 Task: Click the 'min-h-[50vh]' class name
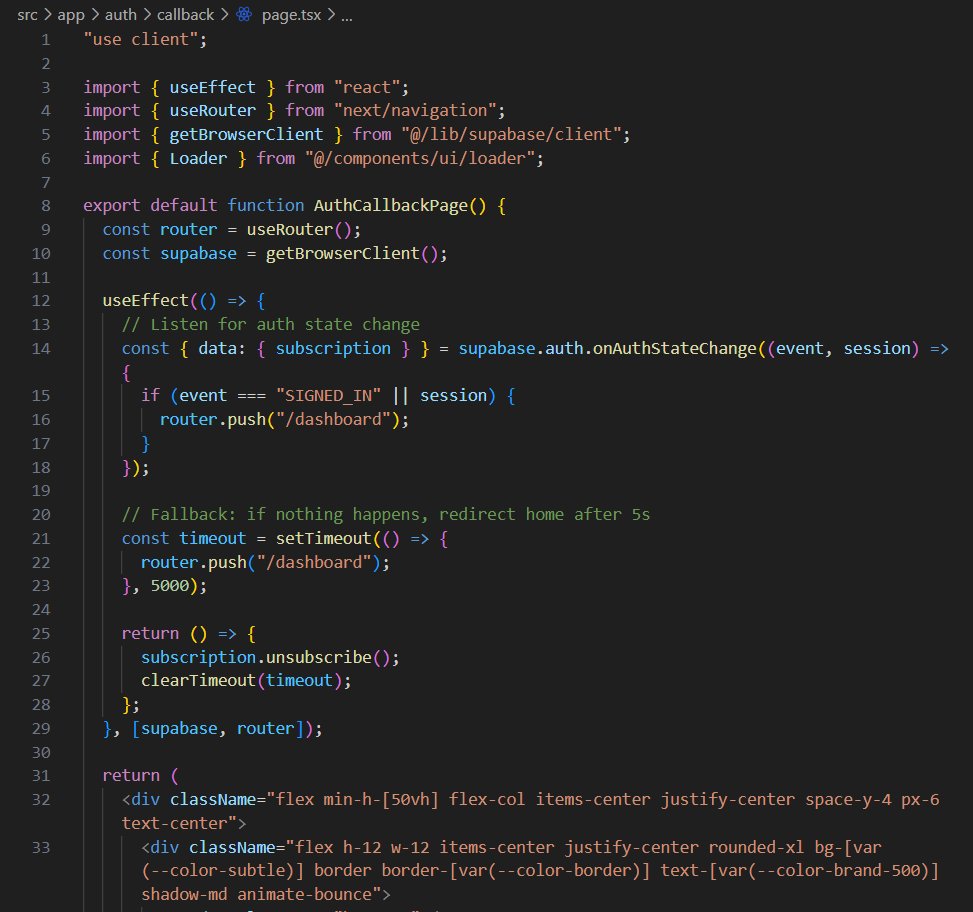tap(381, 800)
